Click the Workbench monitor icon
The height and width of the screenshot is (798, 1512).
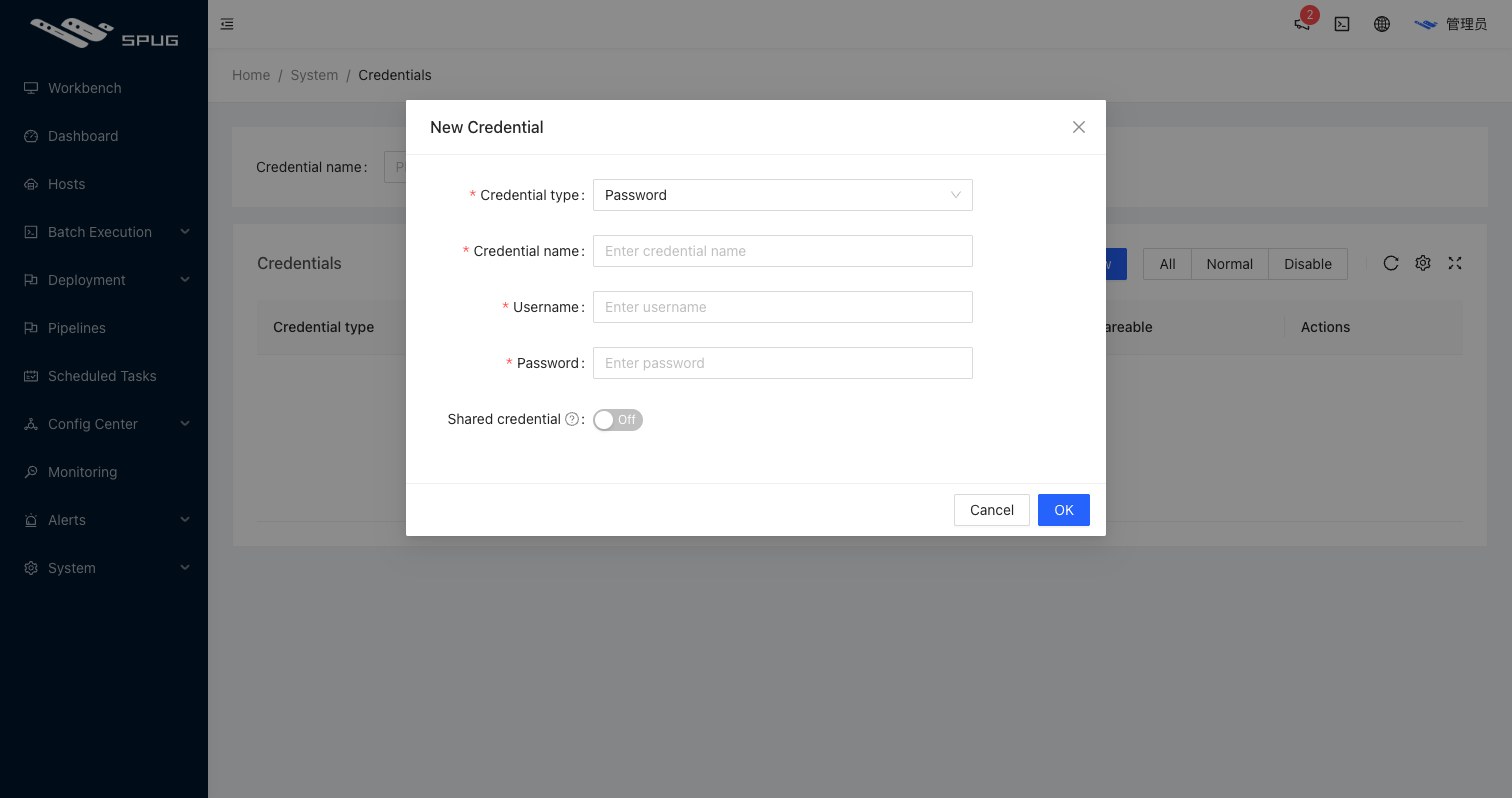[31, 88]
